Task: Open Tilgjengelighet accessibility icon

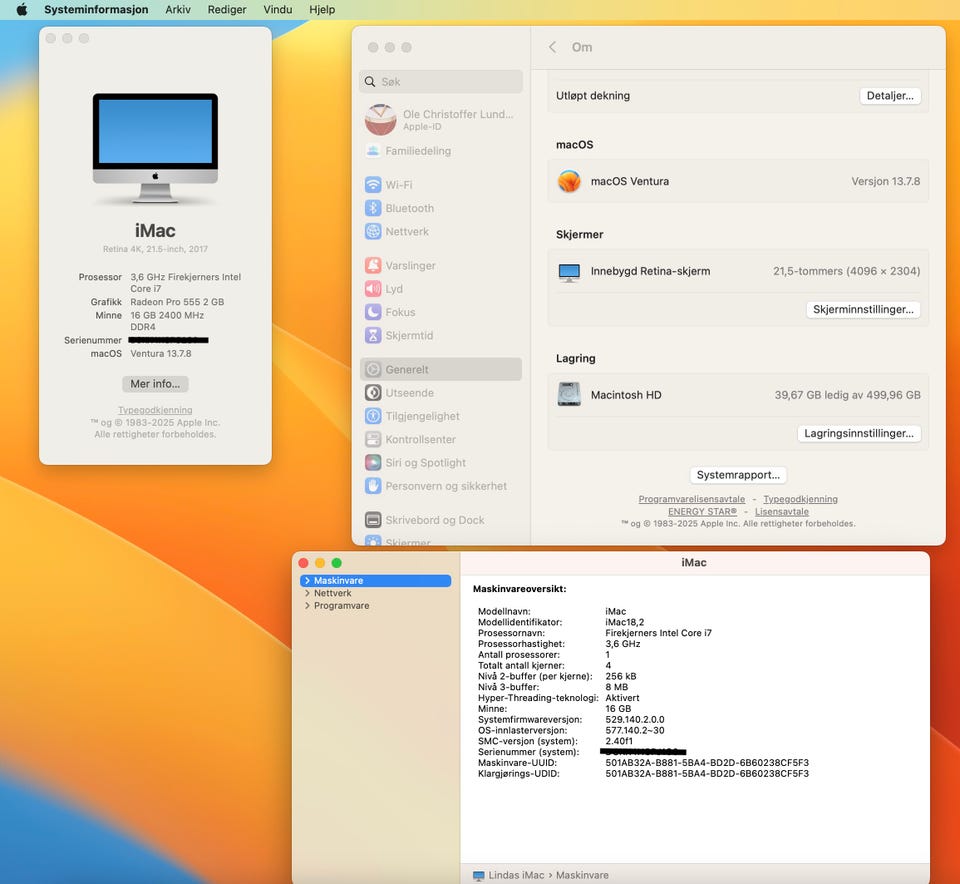Action: point(373,416)
